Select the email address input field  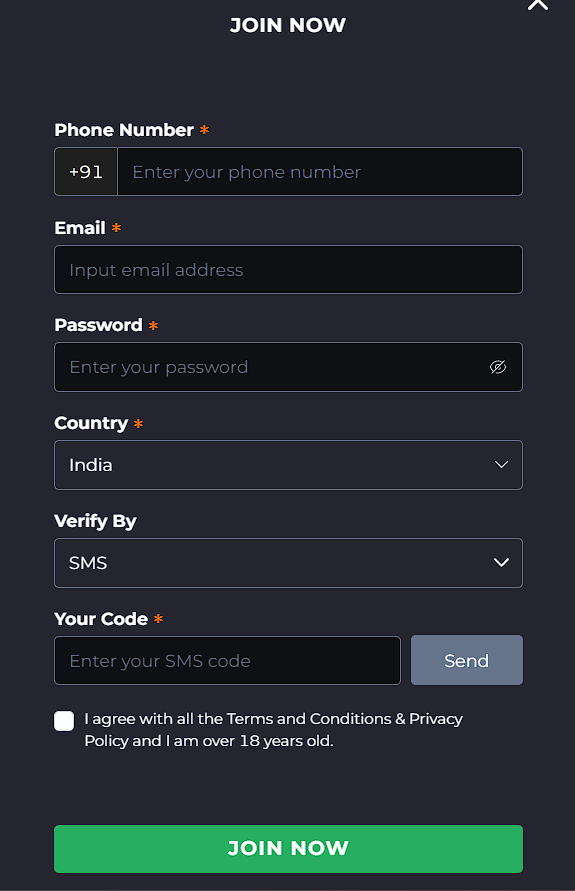(x=288, y=269)
